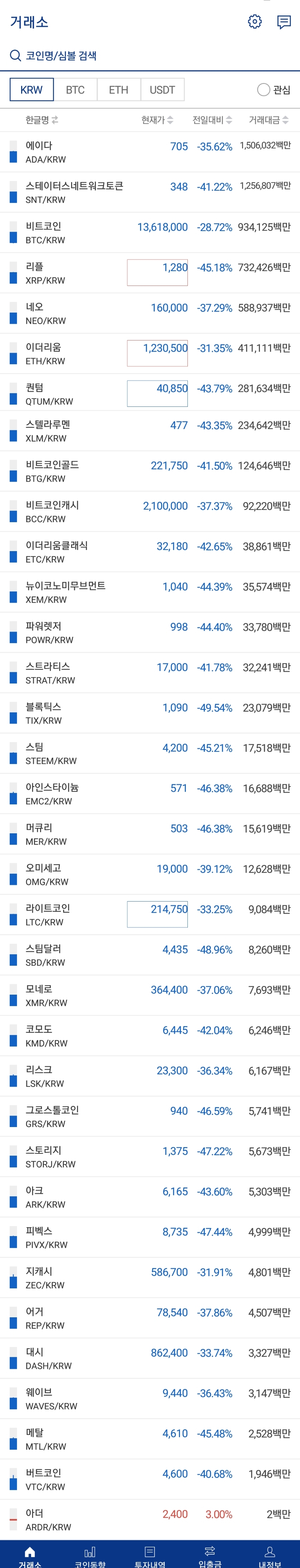Open the 내정보 profile icon
This screenshot has height=1568, width=300.
coord(270,1552)
